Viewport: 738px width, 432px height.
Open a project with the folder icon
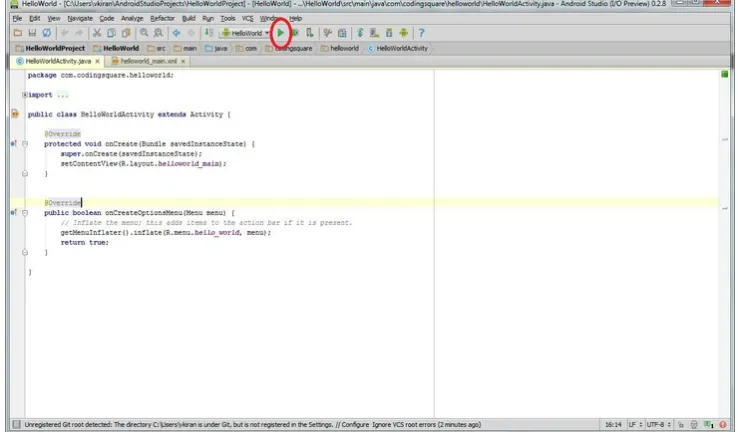18,33
